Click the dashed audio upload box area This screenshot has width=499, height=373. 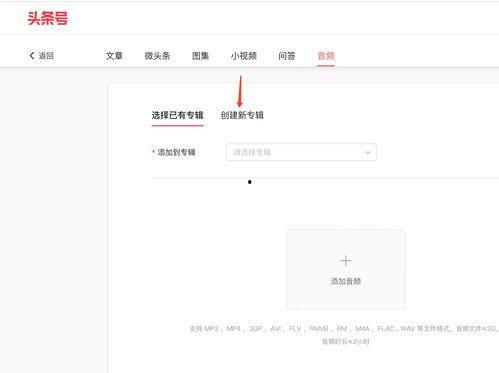(346, 269)
